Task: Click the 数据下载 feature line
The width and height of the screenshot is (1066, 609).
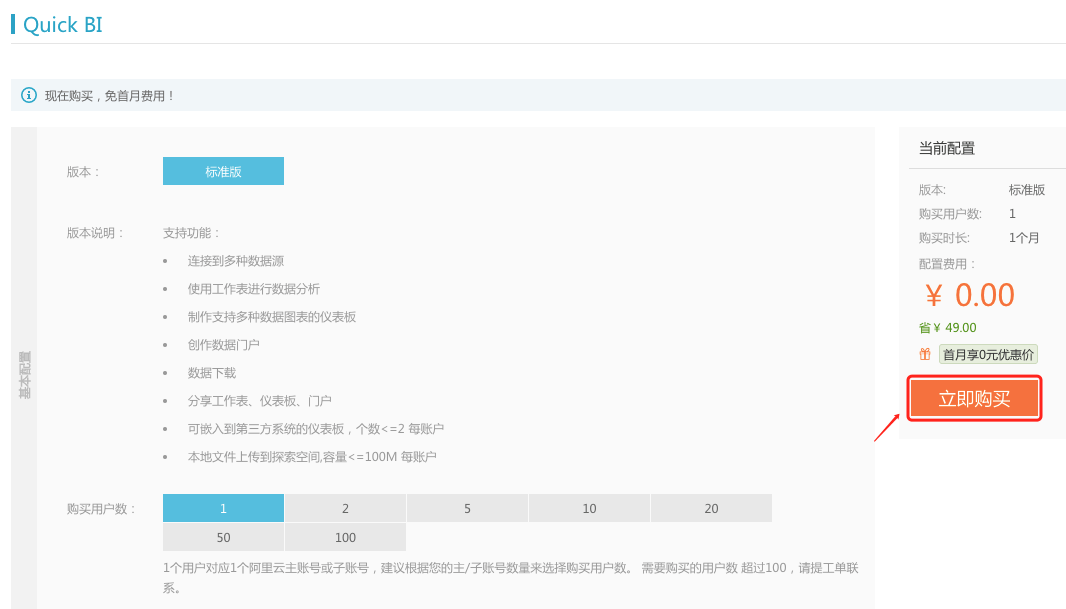Action: (x=211, y=373)
